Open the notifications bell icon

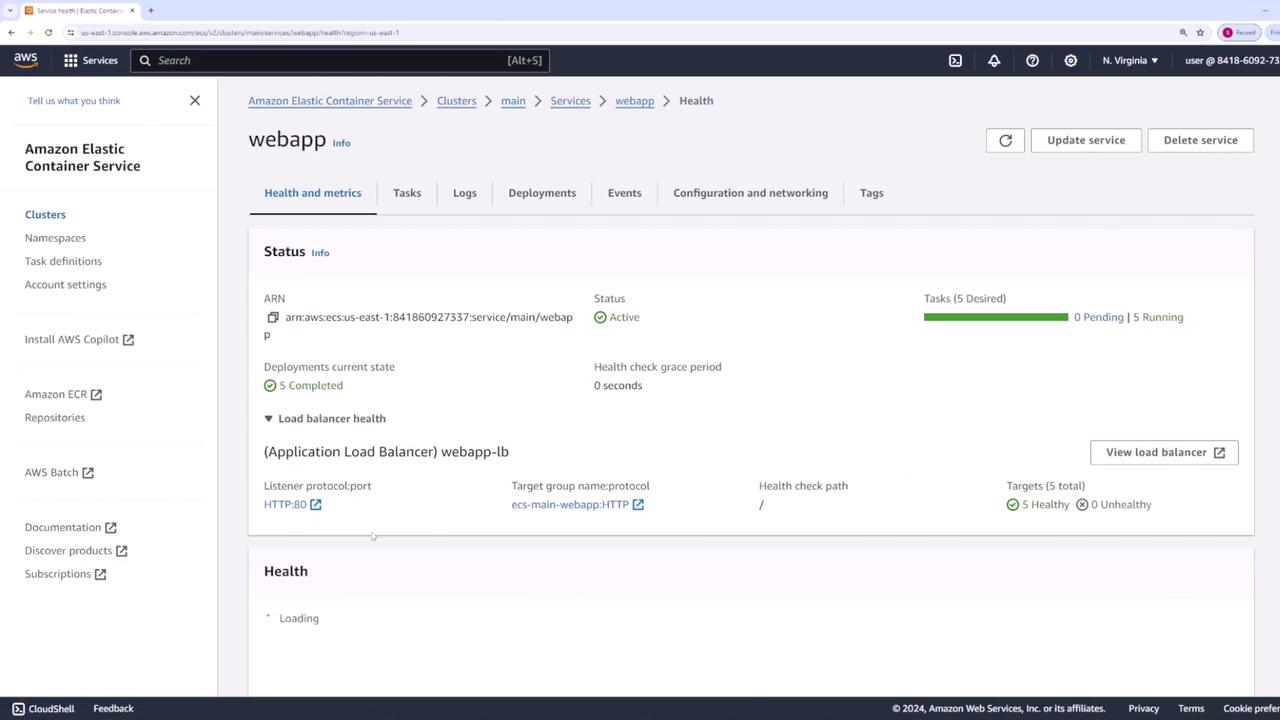pos(994,61)
